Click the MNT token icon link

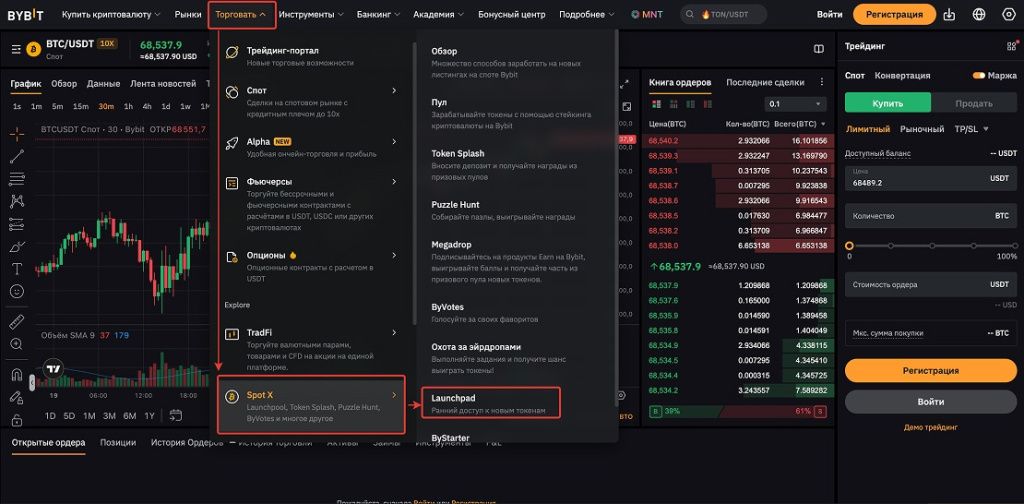click(647, 14)
